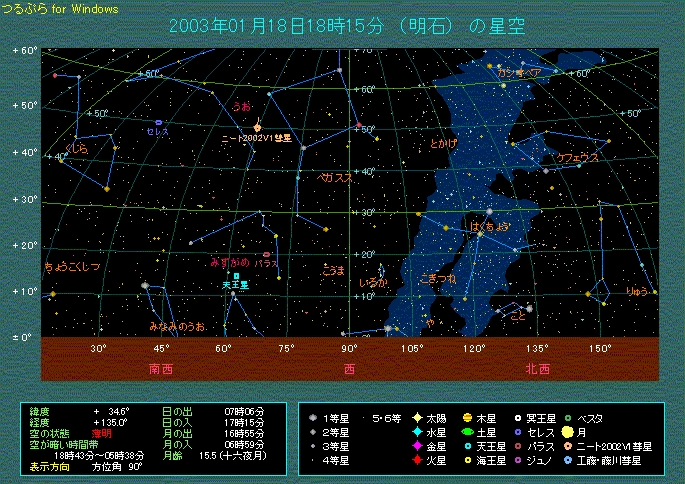Select the magenta Venus icon in the legend

click(x=416, y=446)
